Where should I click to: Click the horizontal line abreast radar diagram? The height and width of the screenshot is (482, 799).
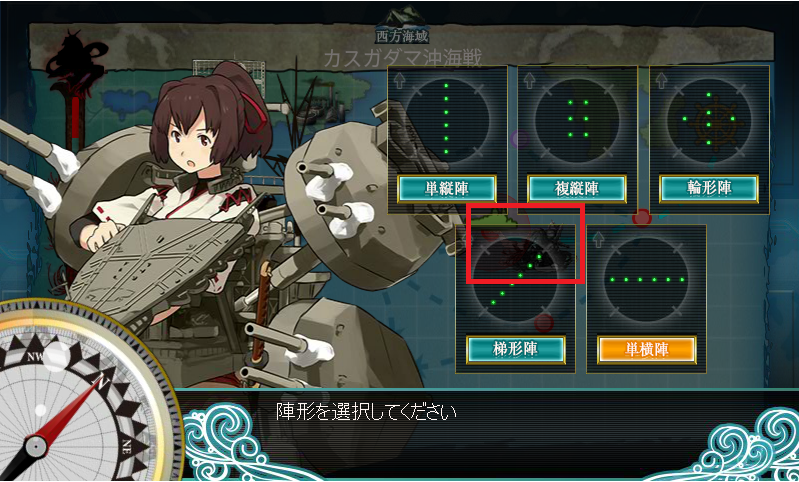647,280
